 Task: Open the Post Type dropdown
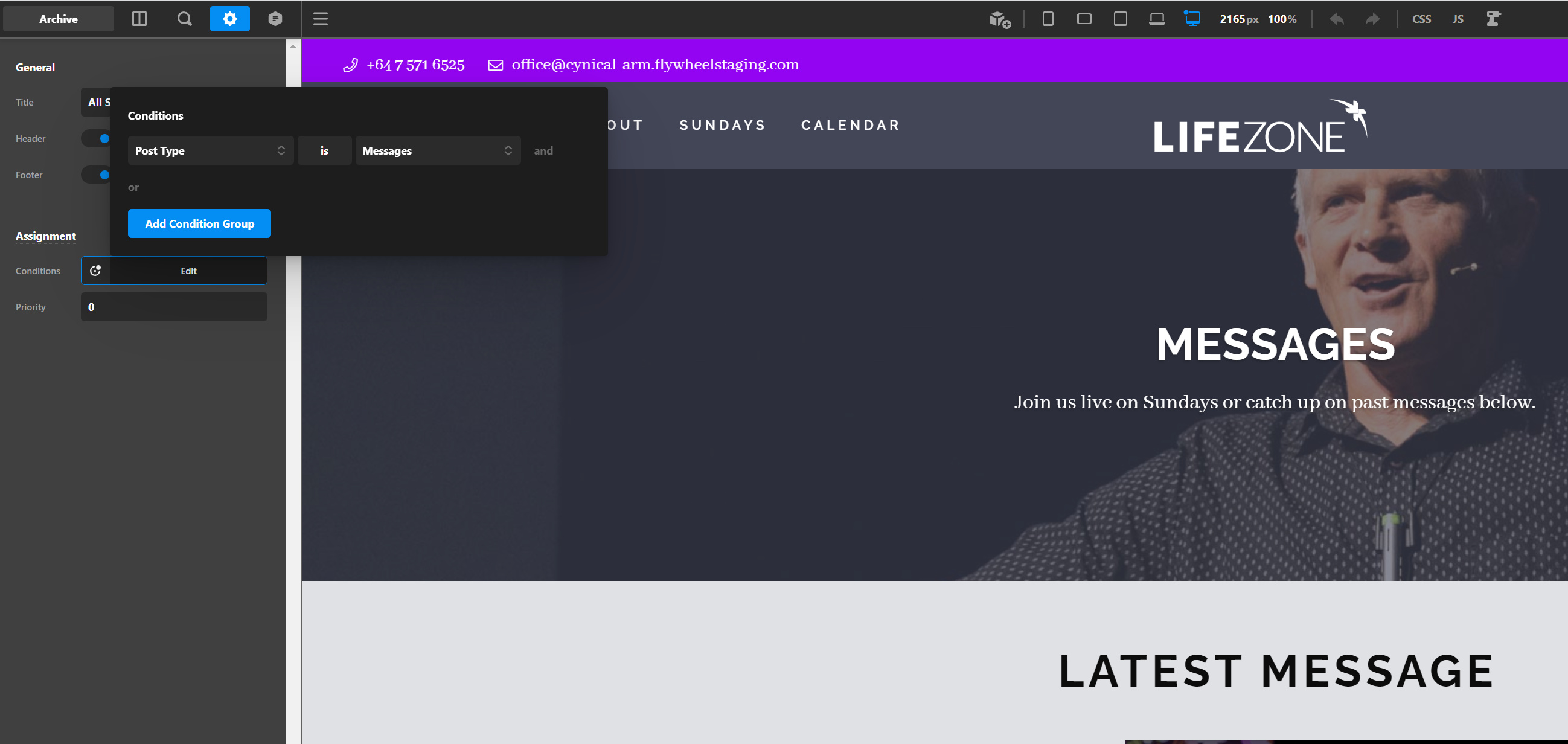[x=210, y=150]
